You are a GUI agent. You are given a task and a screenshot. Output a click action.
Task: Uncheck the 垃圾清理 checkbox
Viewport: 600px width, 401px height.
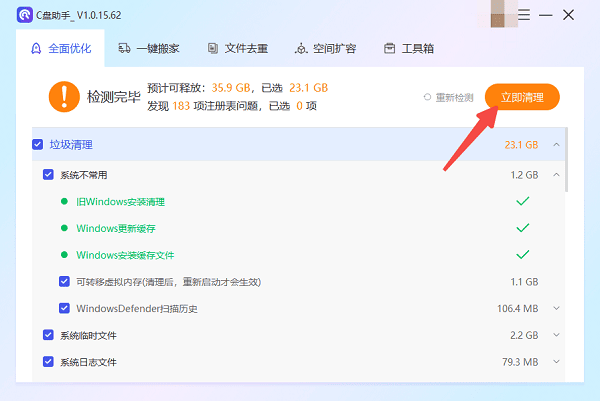pyautogui.click(x=38, y=145)
